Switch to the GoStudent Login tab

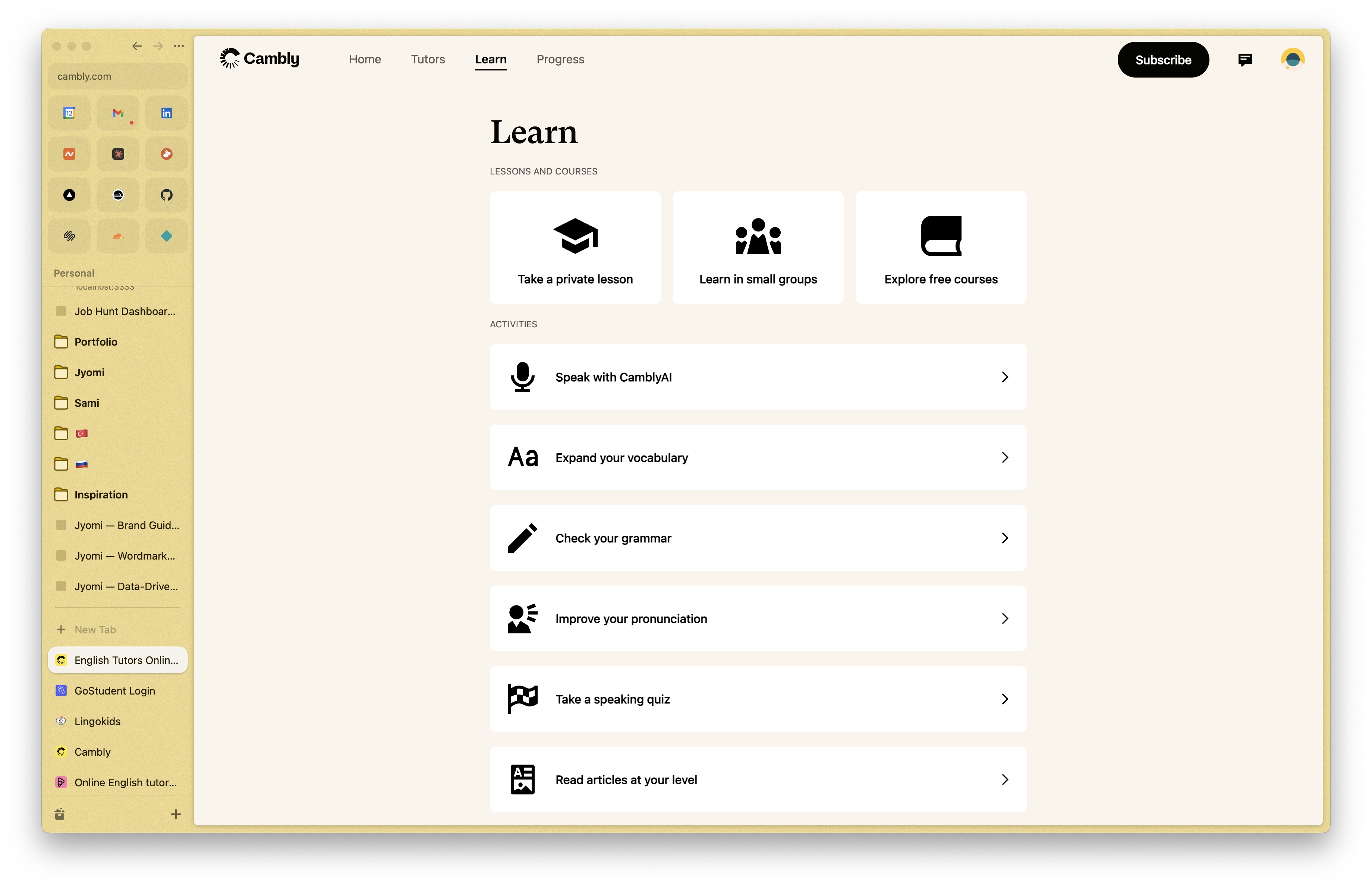114,690
